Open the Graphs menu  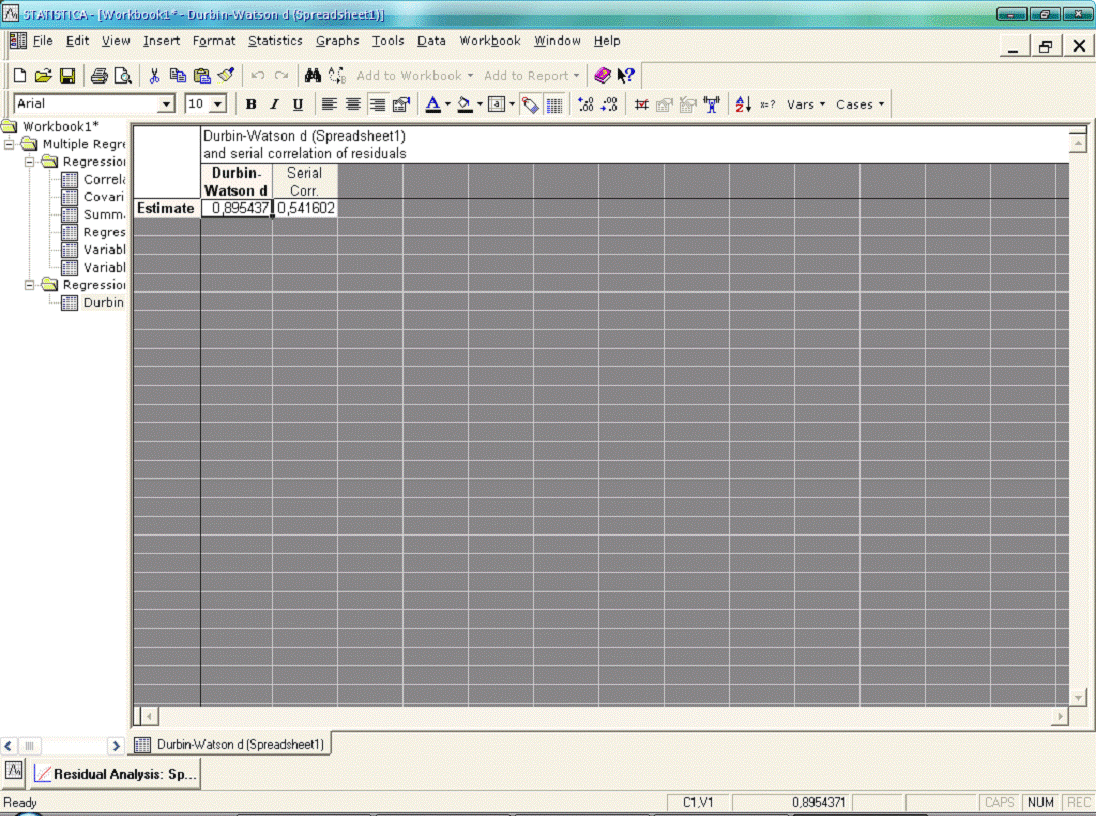pos(337,41)
